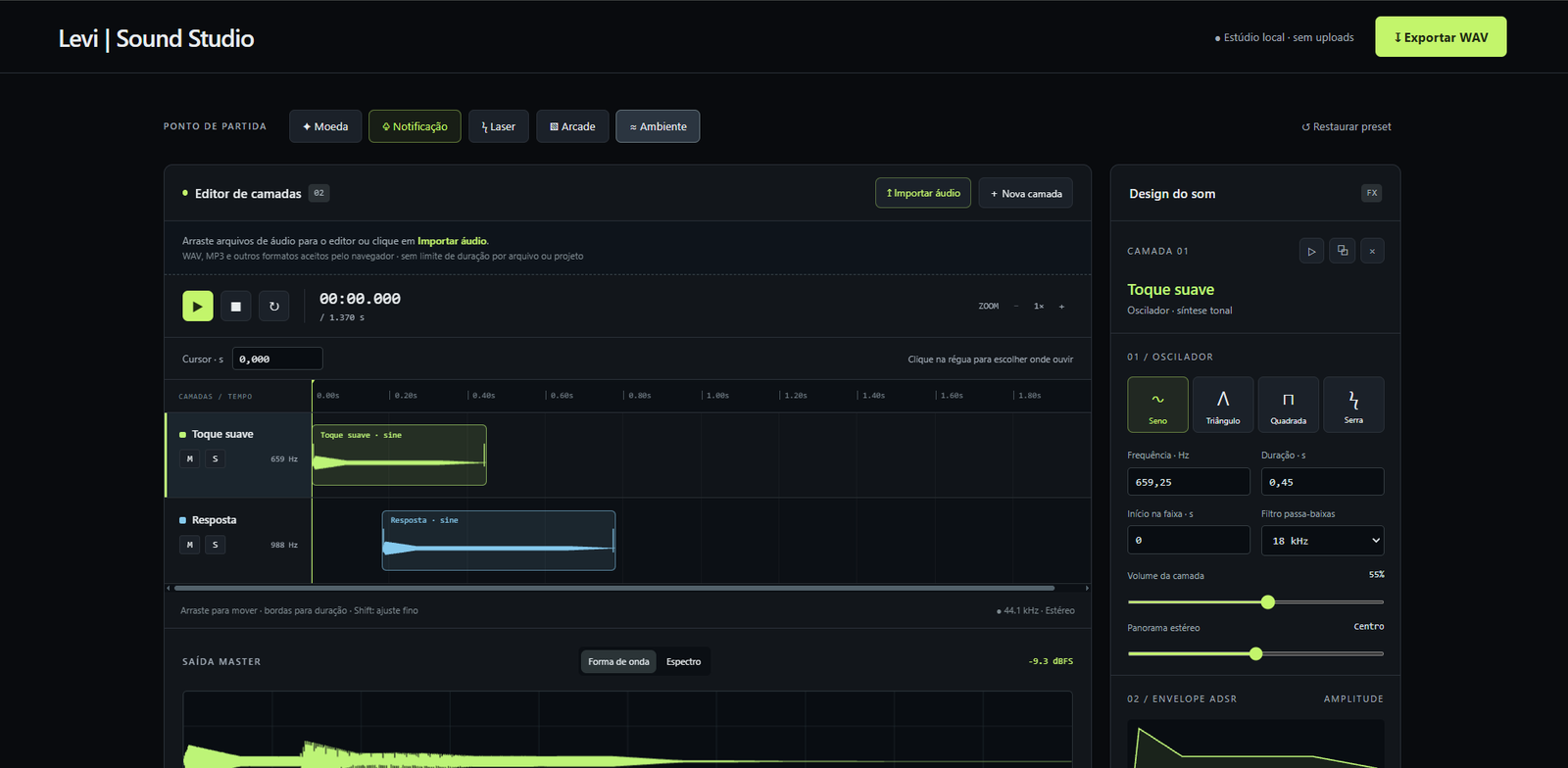Viewport: 1568px width, 768px height.
Task: Focus the Frequência Hz input field
Action: pyautogui.click(x=1189, y=482)
